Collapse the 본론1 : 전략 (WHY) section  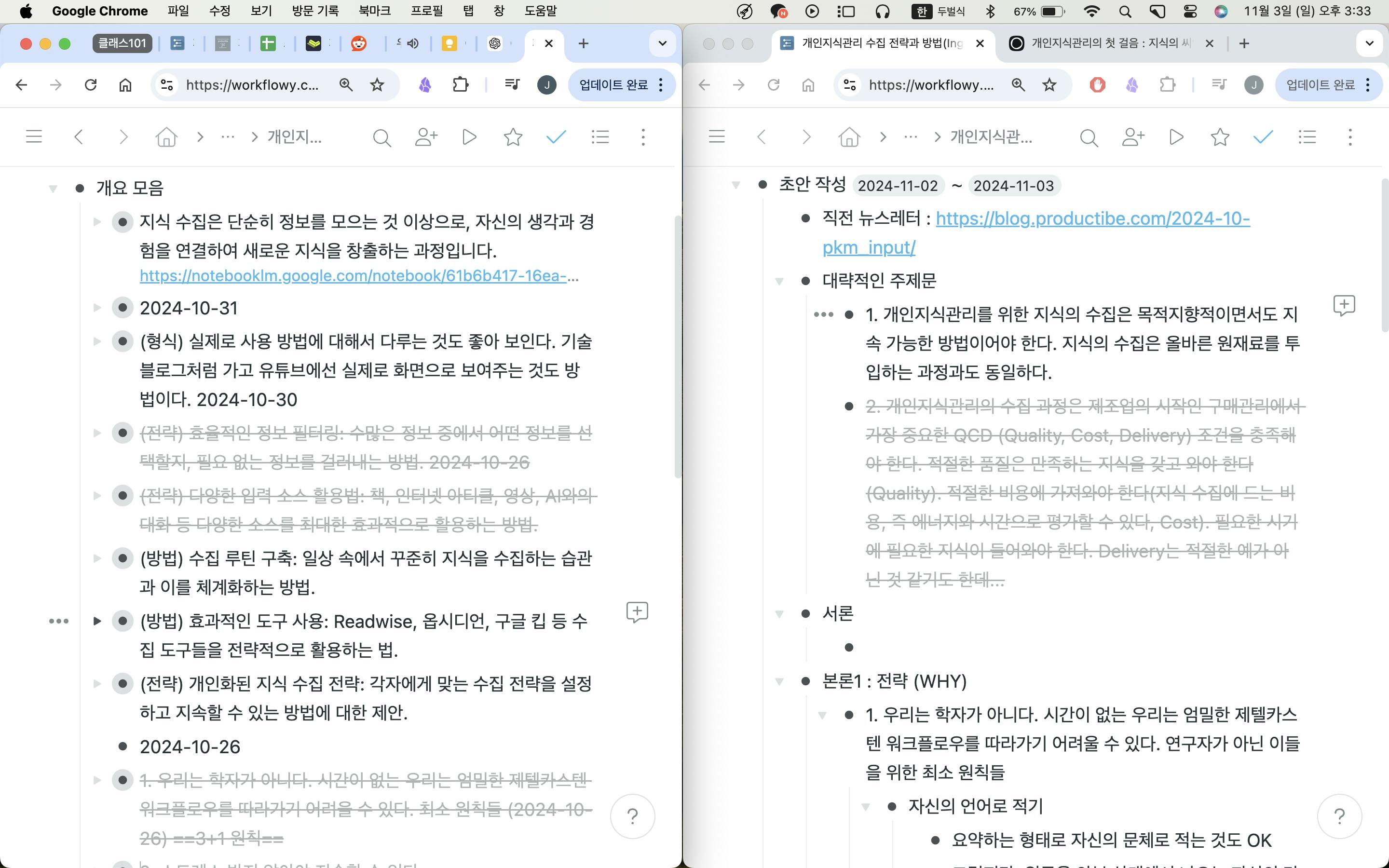pos(779,681)
